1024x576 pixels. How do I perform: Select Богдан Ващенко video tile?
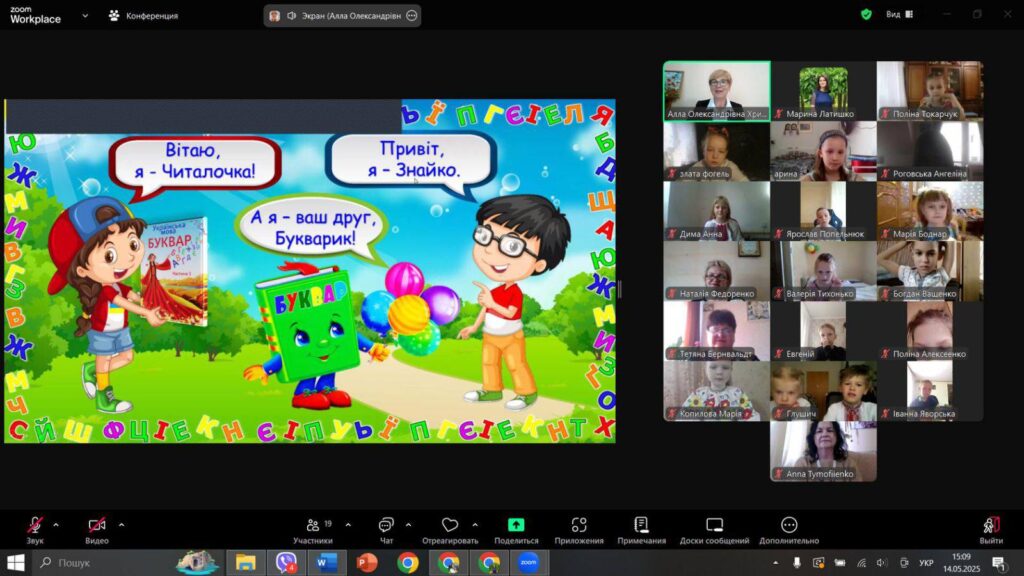[x=930, y=271]
